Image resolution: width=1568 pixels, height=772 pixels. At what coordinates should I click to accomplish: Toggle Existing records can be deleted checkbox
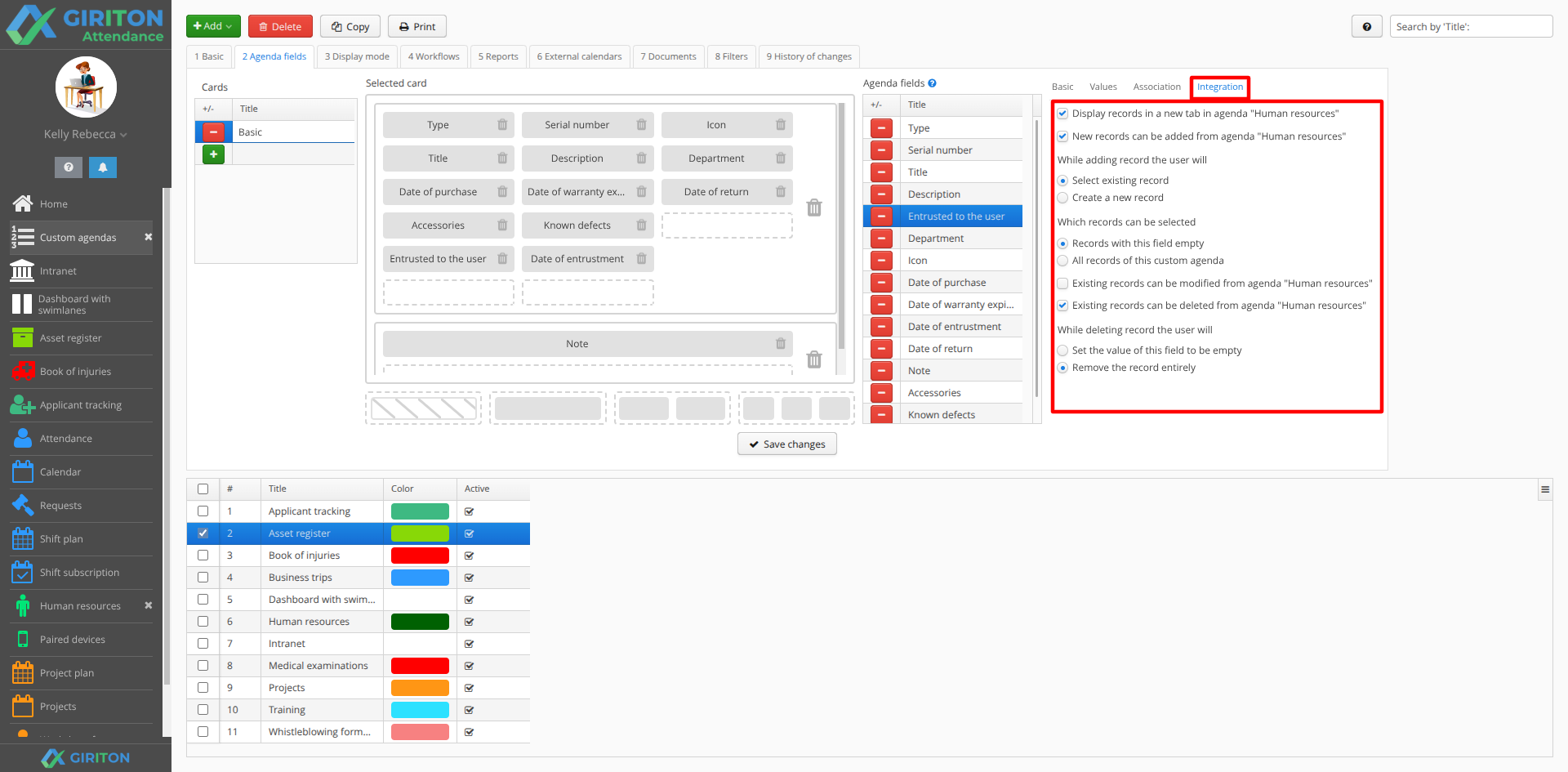[x=1062, y=306]
